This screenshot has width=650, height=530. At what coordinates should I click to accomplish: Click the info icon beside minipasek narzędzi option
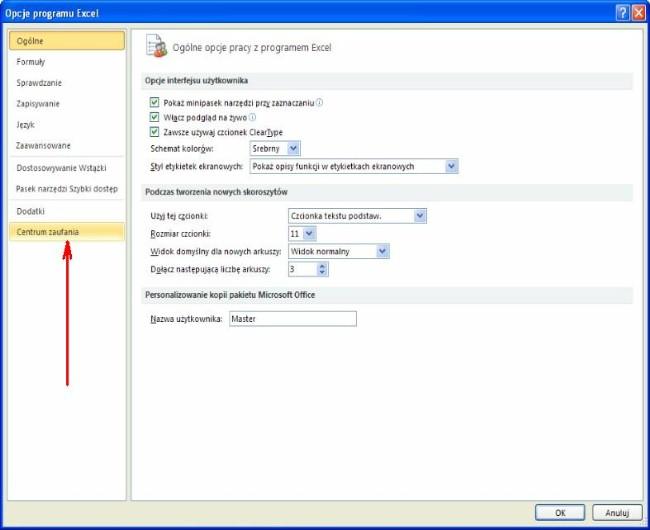[320, 102]
